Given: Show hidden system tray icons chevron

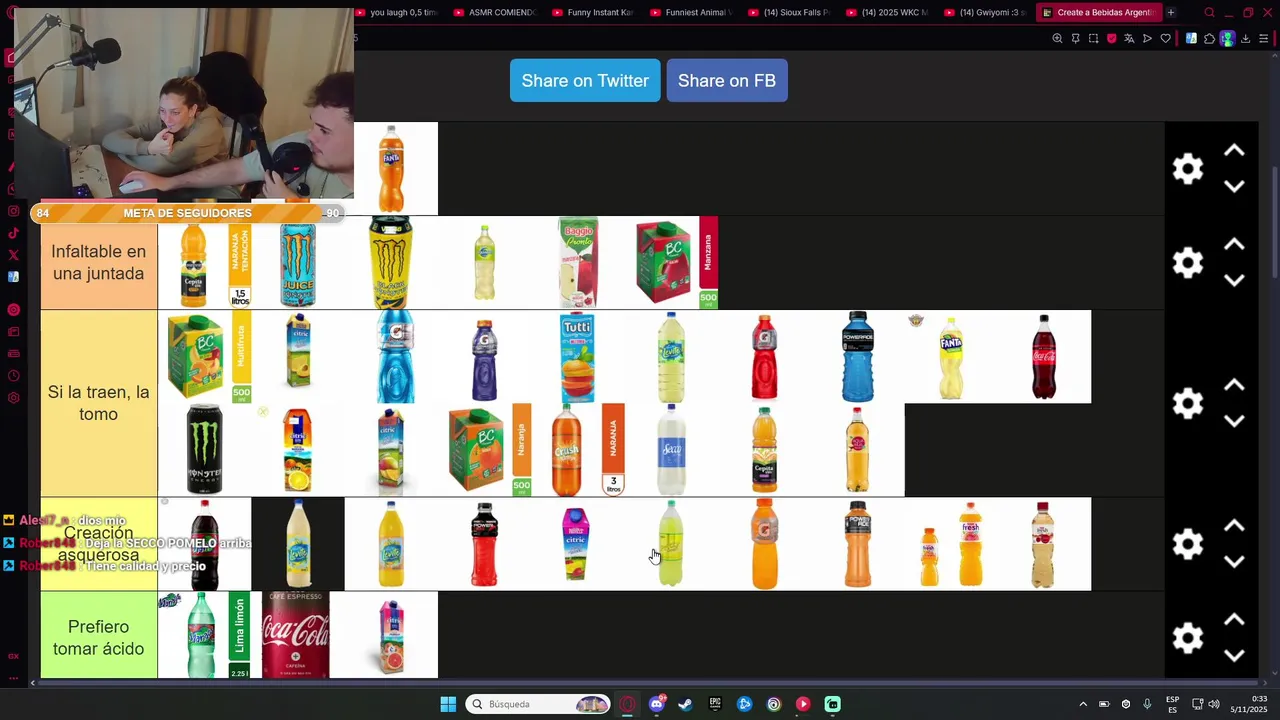Looking at the screenshot, I should (x=1083, y=704).
